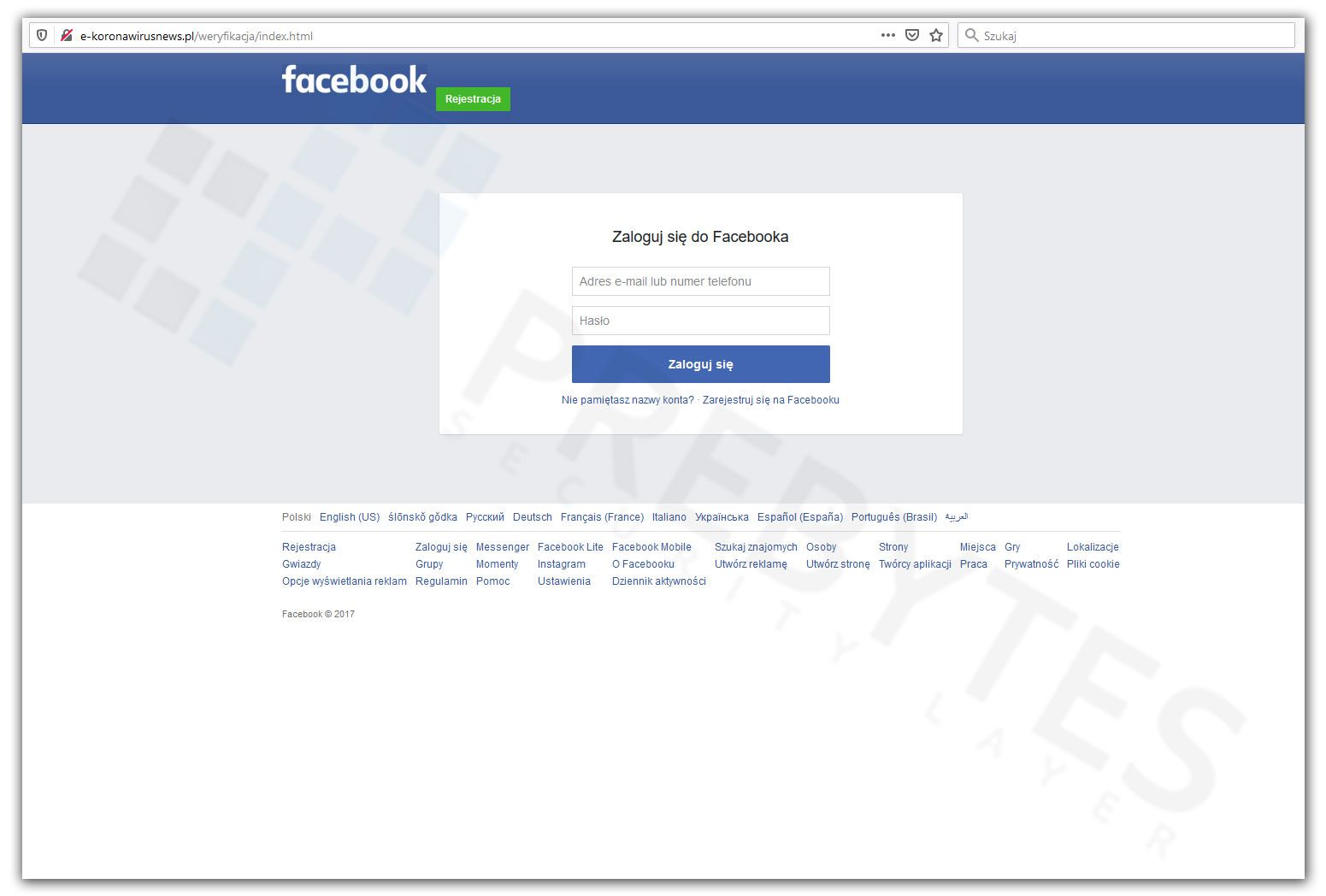This screenshot has height=896, width=1326.
Task: Open the Twórcy aplikacji link
Action: [x=915, y=564]
